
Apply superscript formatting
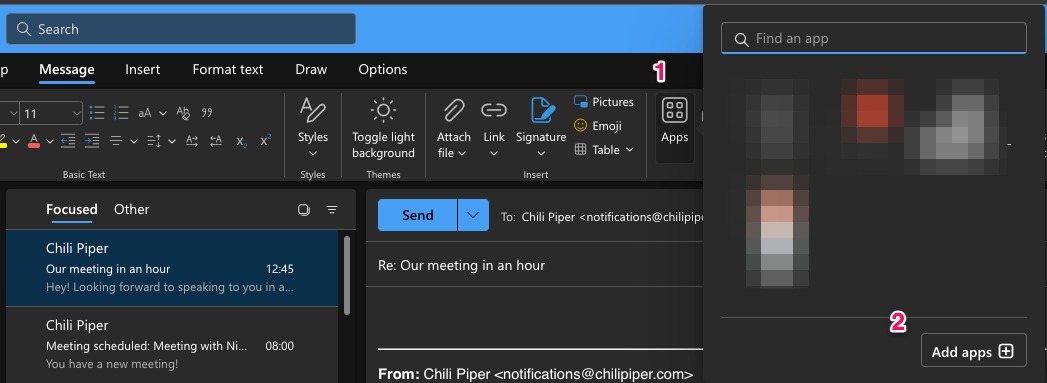[x=266, y=141]
